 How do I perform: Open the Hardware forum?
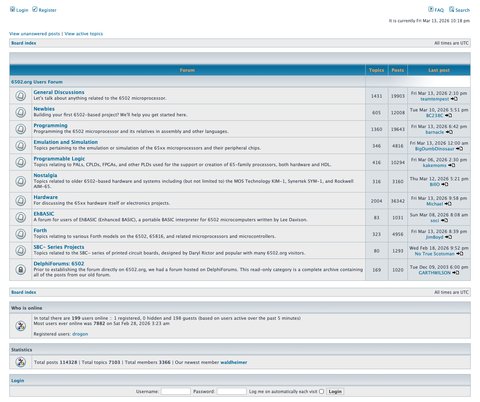pos(46,197)
